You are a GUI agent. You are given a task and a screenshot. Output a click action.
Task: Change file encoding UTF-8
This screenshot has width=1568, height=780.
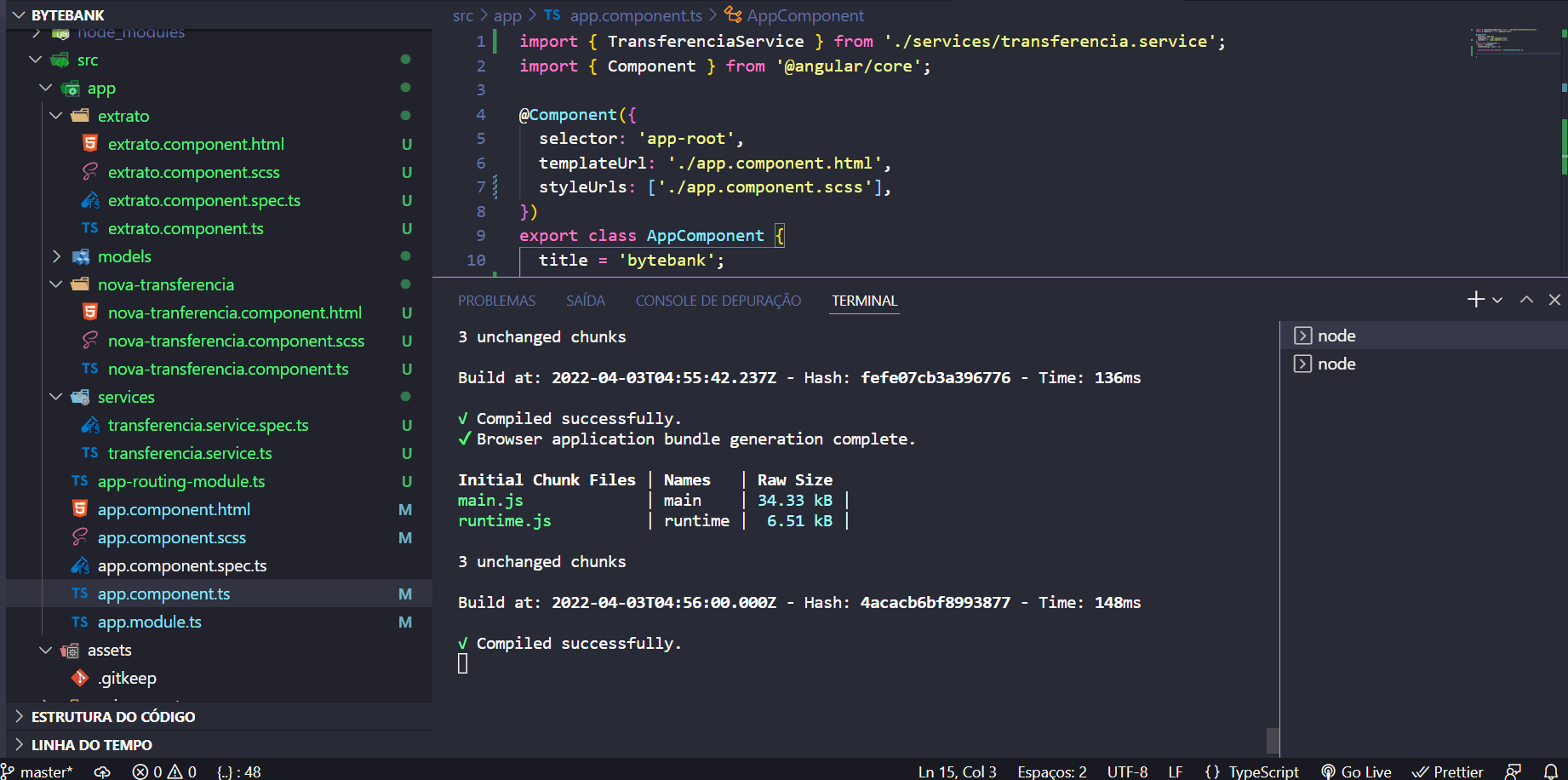point(1127,771)
